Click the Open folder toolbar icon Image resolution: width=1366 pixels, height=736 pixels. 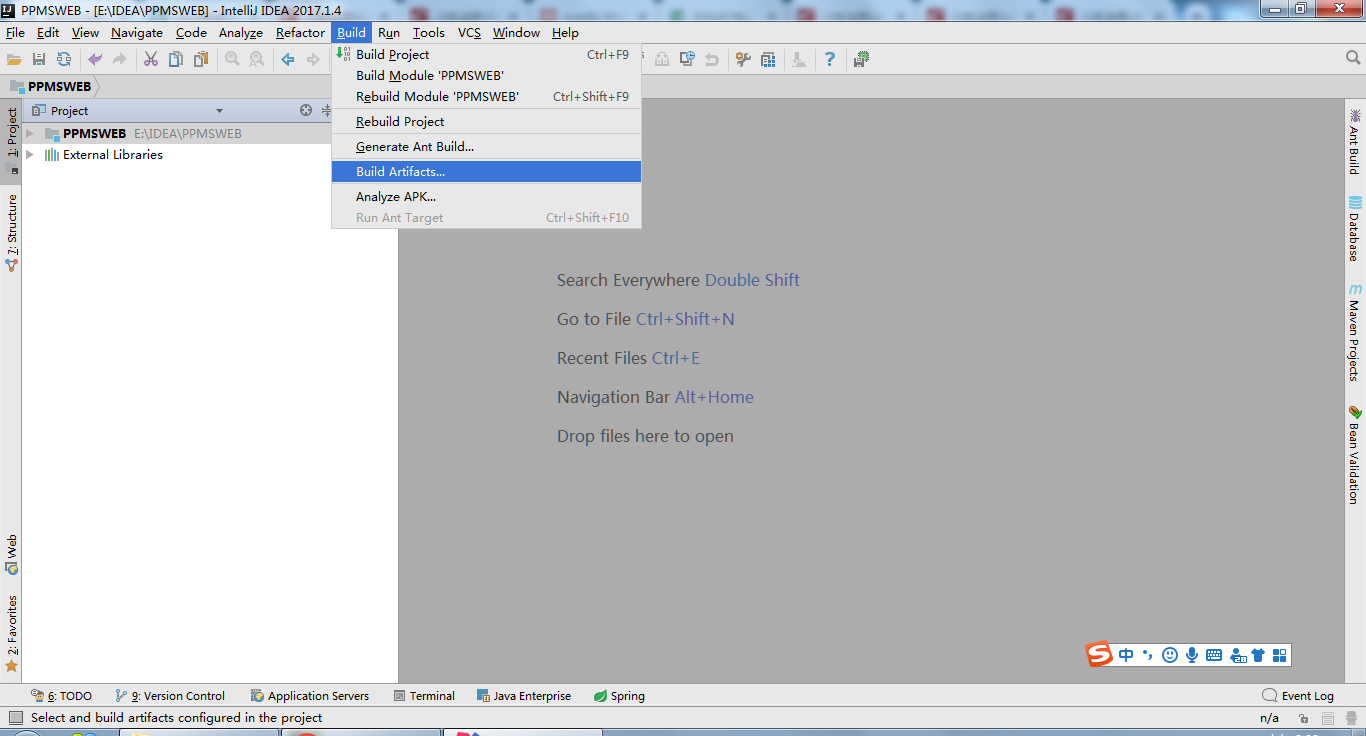click(x=14, y=60)
